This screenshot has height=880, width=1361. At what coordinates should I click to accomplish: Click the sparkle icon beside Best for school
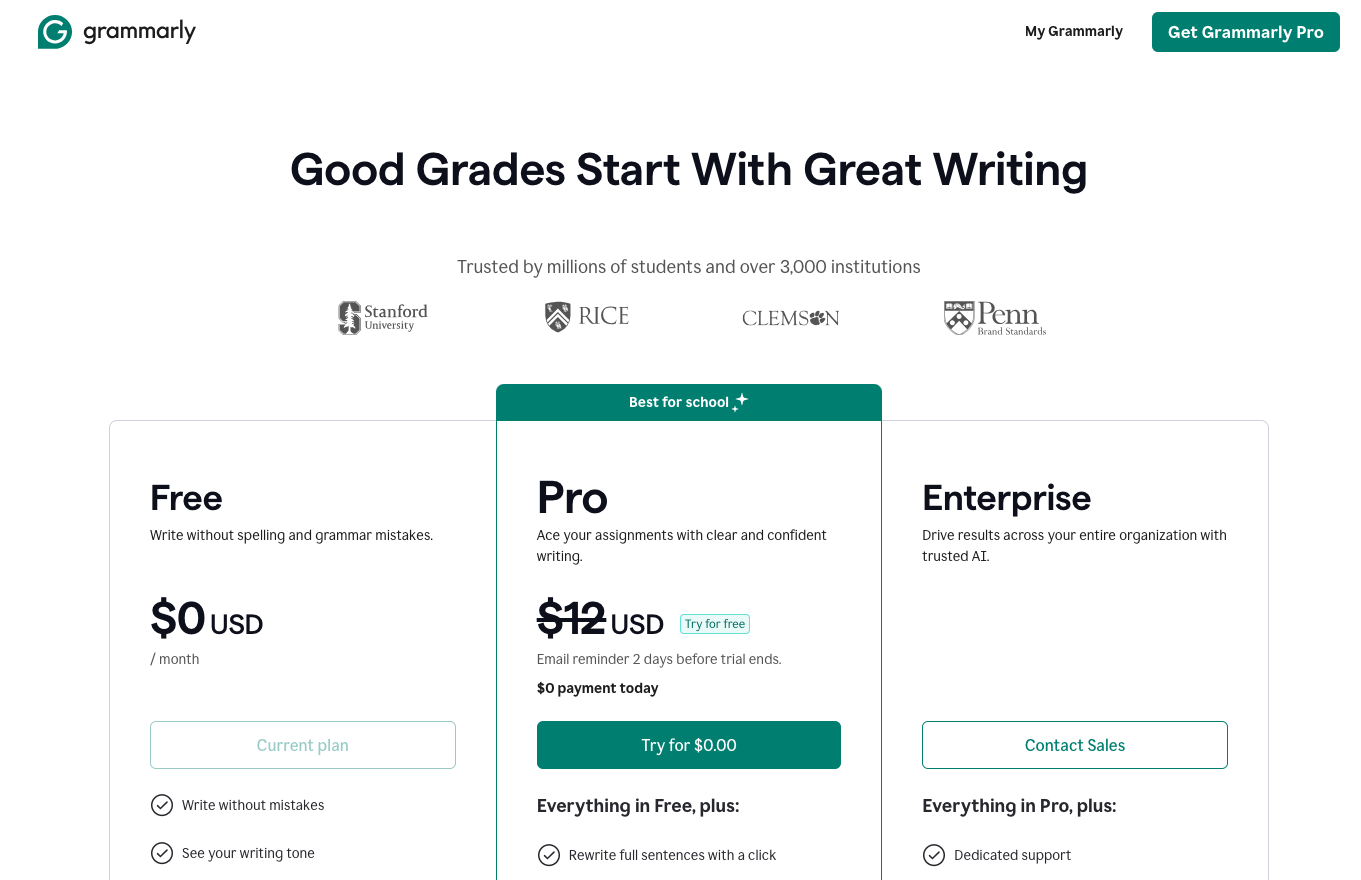click(740, 402)
